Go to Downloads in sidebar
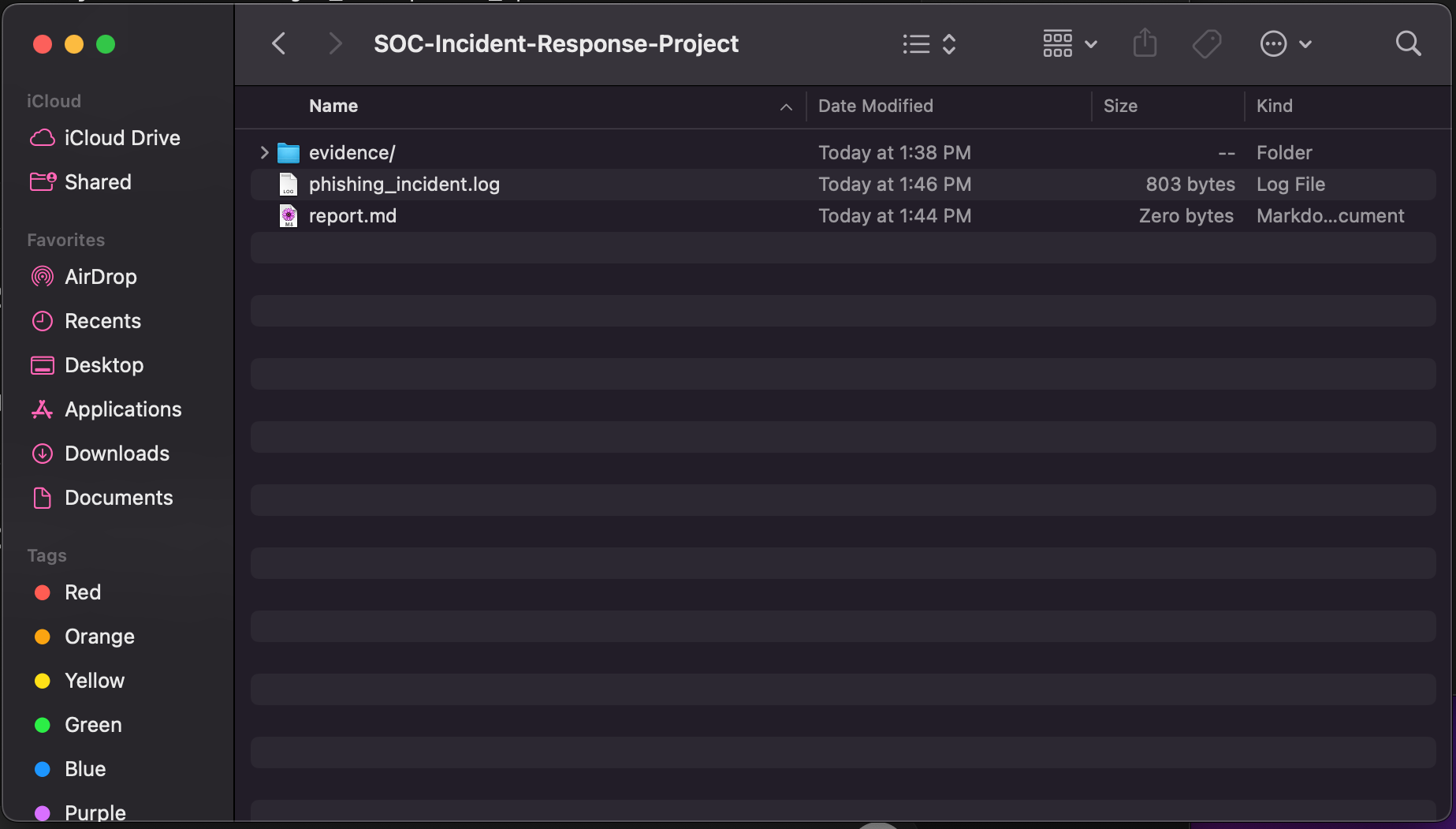 [117, 454]
